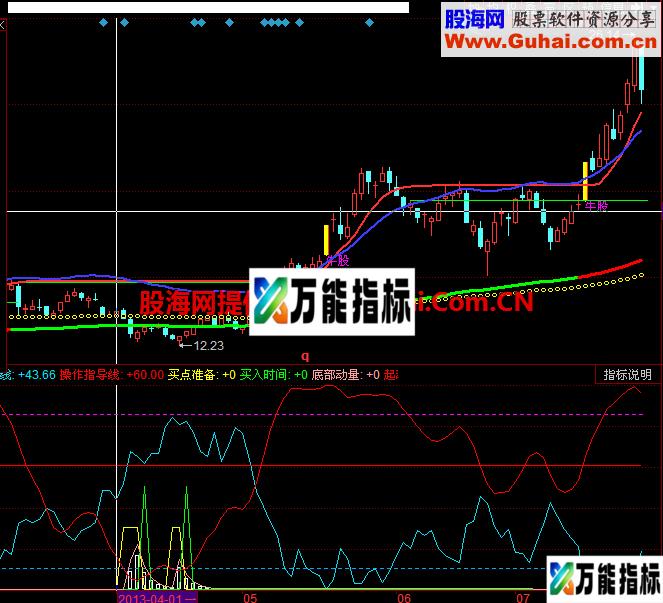Click the 06 month label on the time axis
Image resolution: width=663 pixels, height=603 pixels.
click(404, 597)
